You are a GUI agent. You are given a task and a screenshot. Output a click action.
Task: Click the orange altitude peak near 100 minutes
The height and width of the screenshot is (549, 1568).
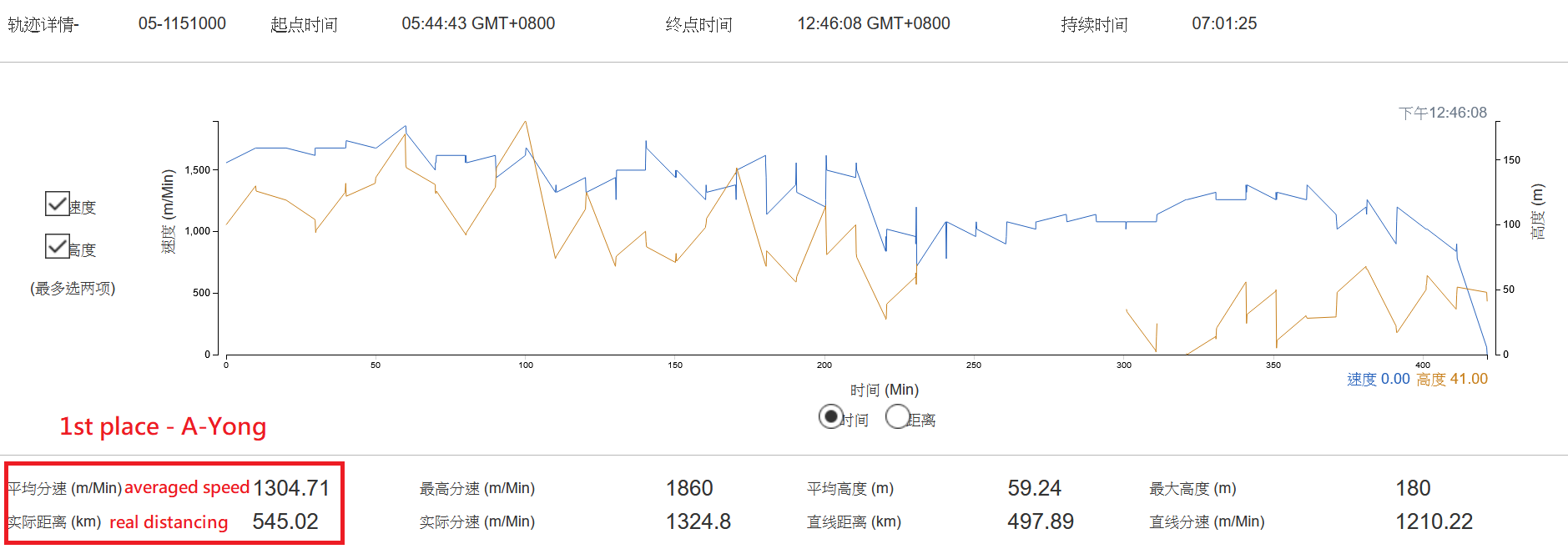[526, 122]
